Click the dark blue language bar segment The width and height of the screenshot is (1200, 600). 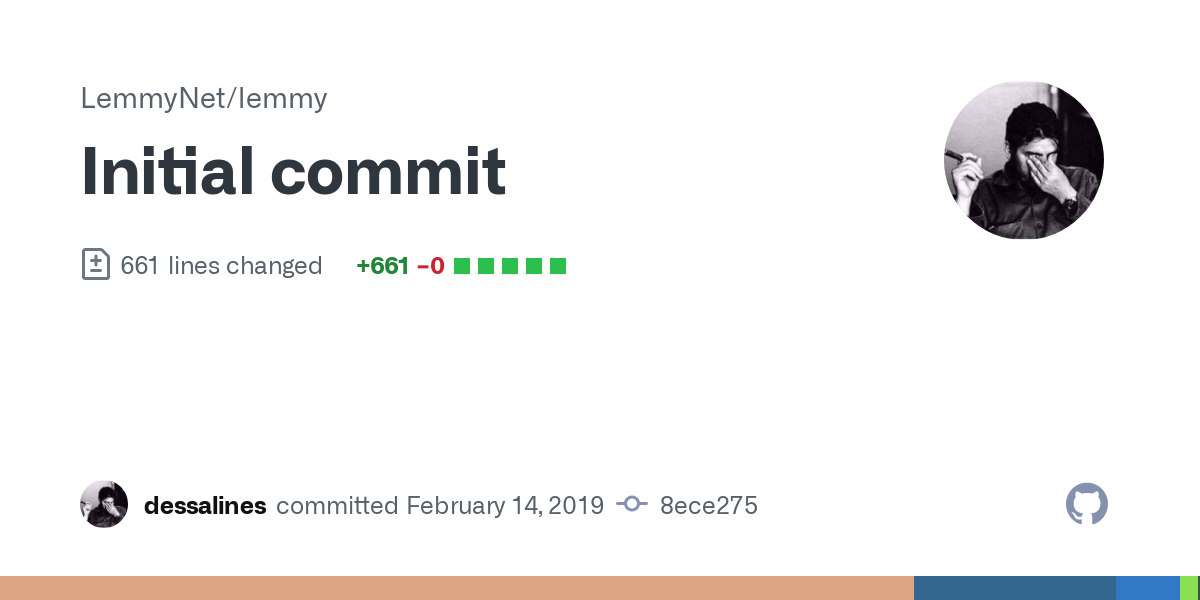(1015, 588)
